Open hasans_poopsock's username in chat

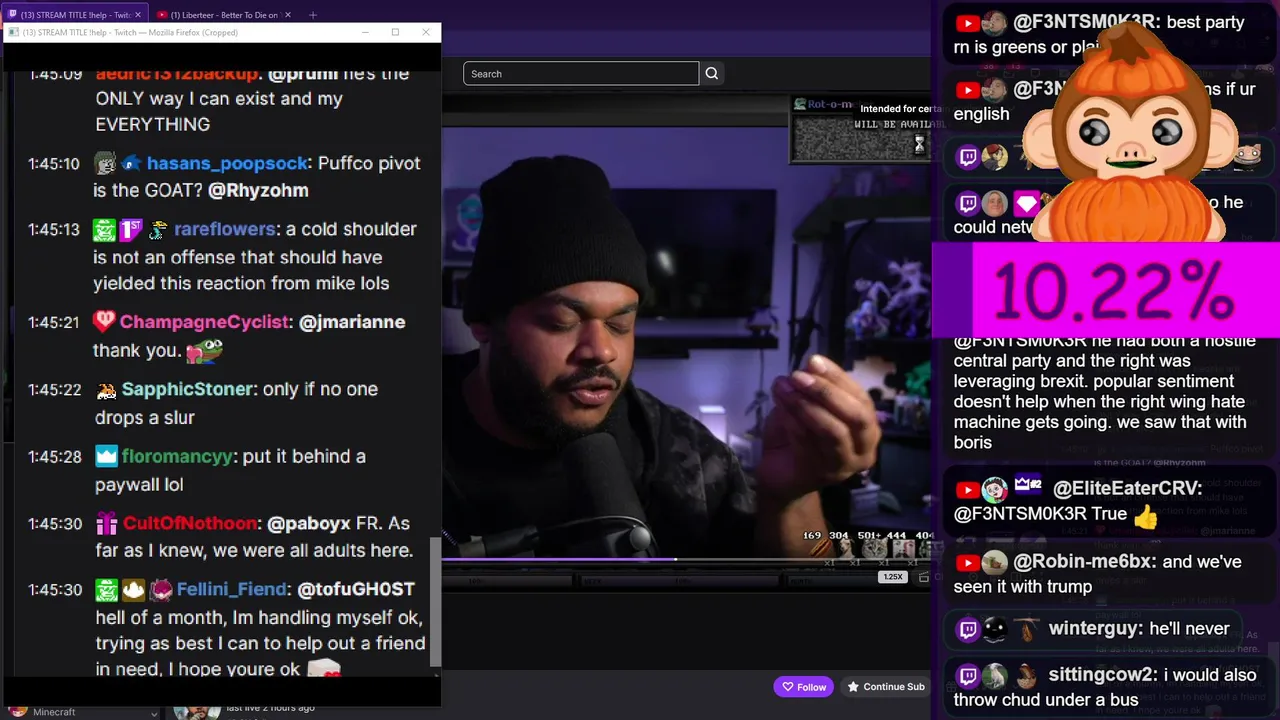point(227,163)
